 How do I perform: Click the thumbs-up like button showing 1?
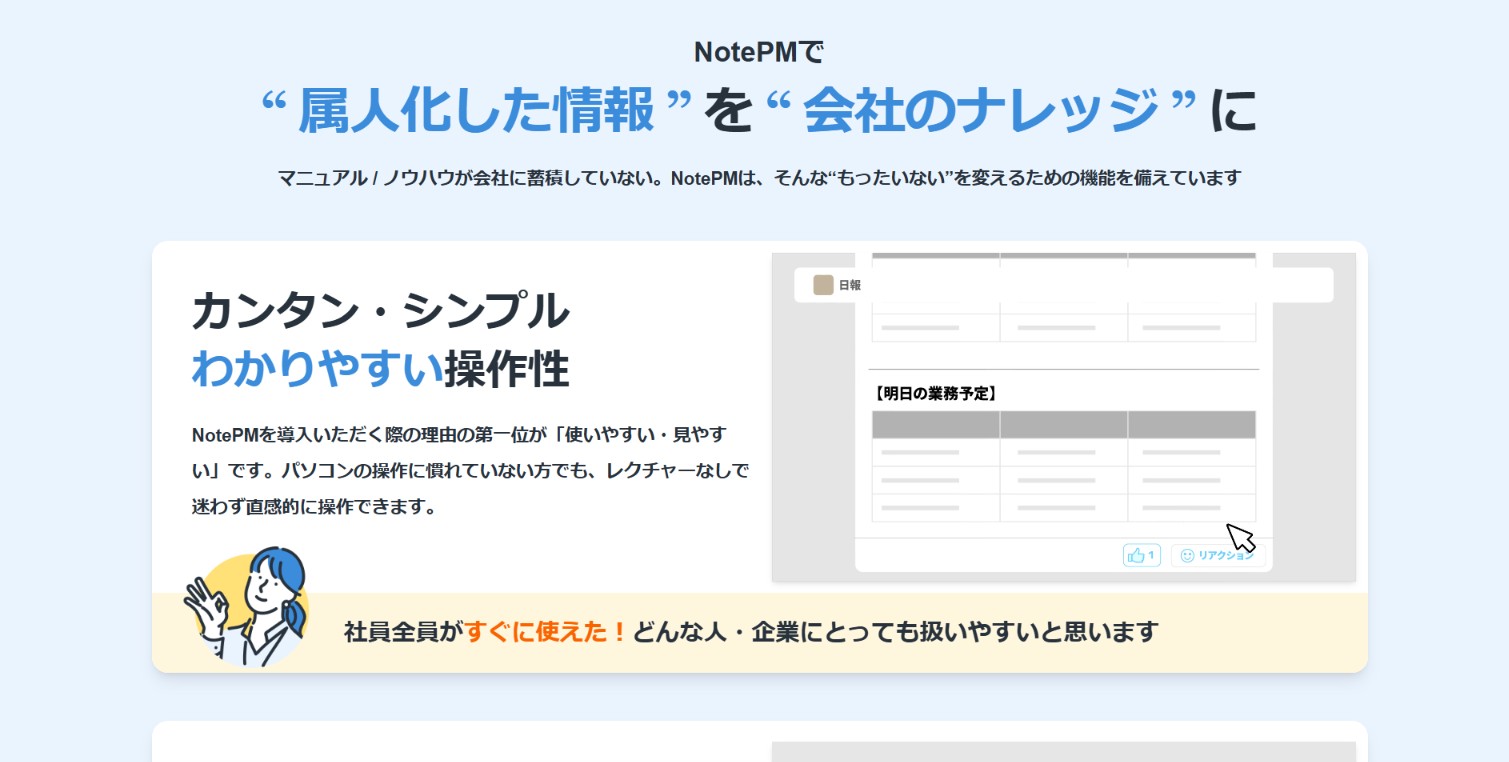tap(1141, 555)
